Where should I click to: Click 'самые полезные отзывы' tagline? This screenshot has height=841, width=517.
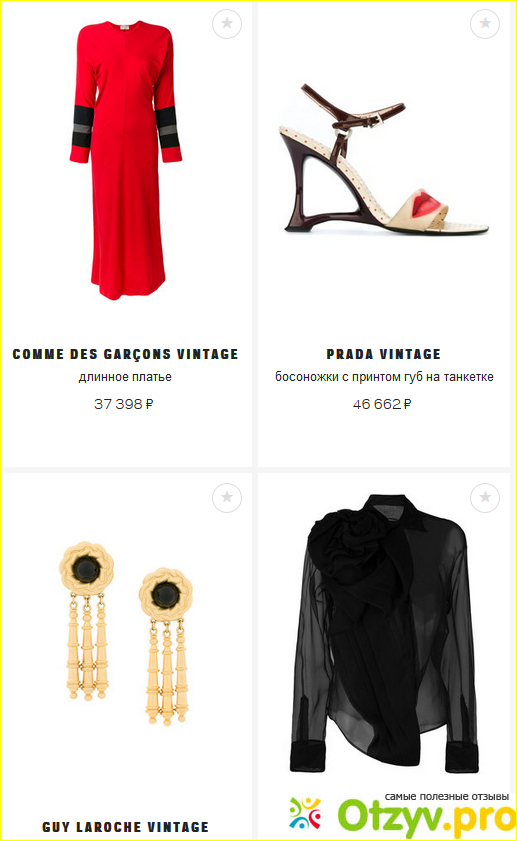(x=446, y=796)
